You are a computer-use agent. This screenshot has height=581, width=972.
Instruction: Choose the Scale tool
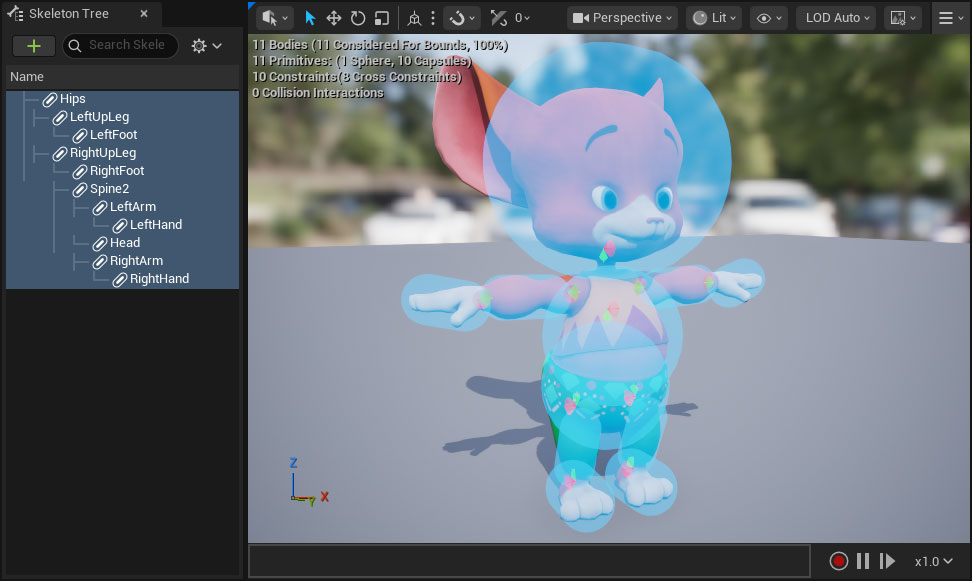(x=381, y=17)
